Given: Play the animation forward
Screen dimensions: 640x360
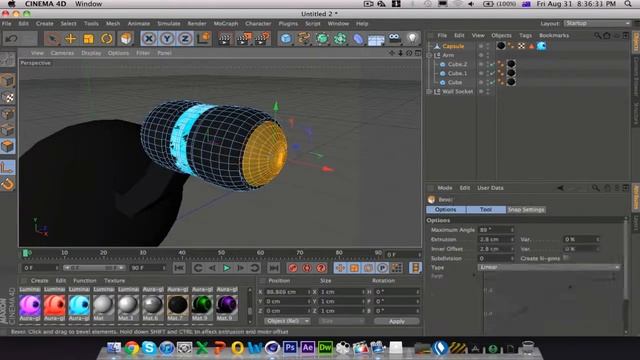Looking at the screenshot, I should [x=227, y=268].
